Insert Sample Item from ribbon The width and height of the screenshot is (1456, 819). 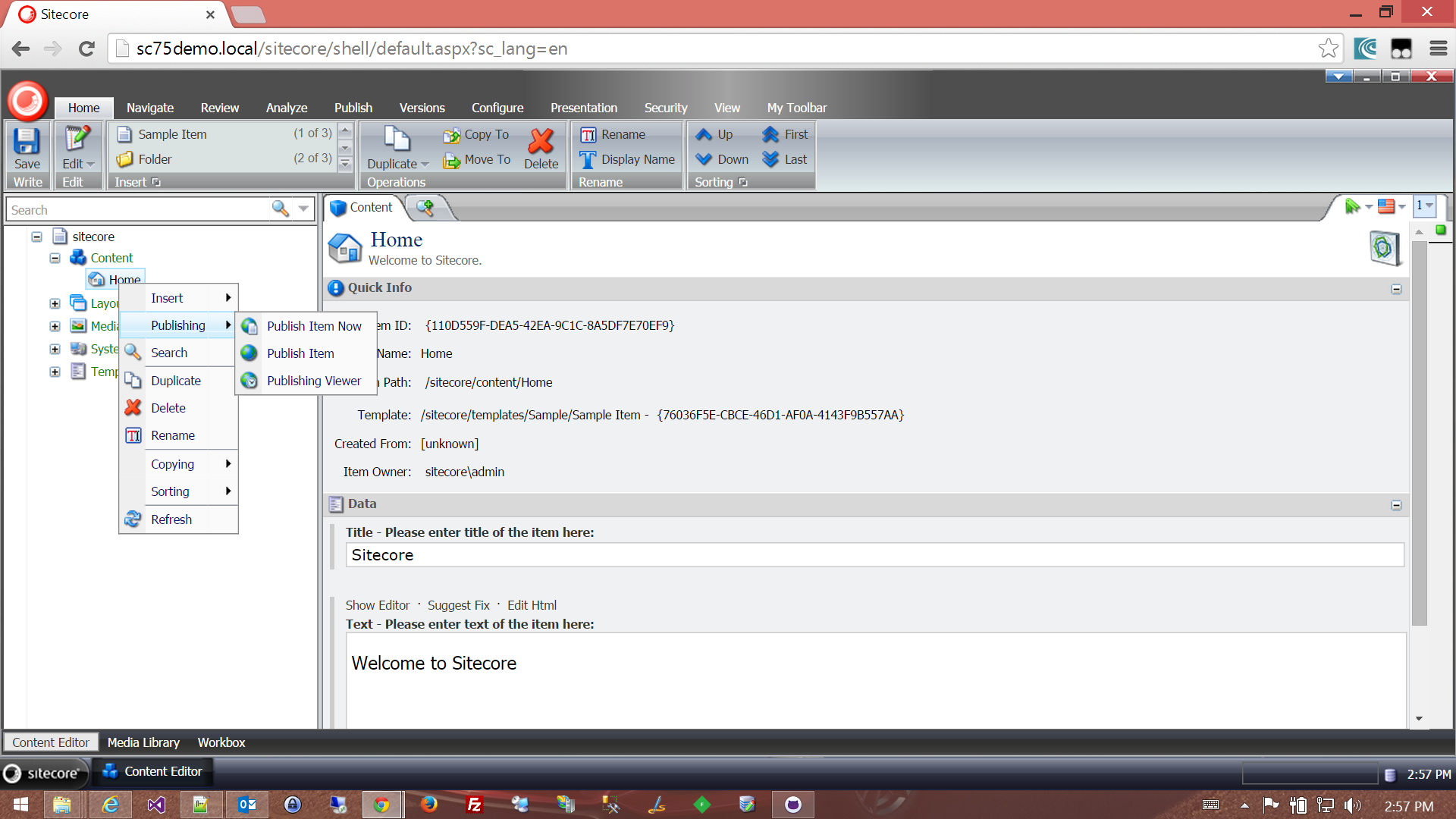(162, 134)
